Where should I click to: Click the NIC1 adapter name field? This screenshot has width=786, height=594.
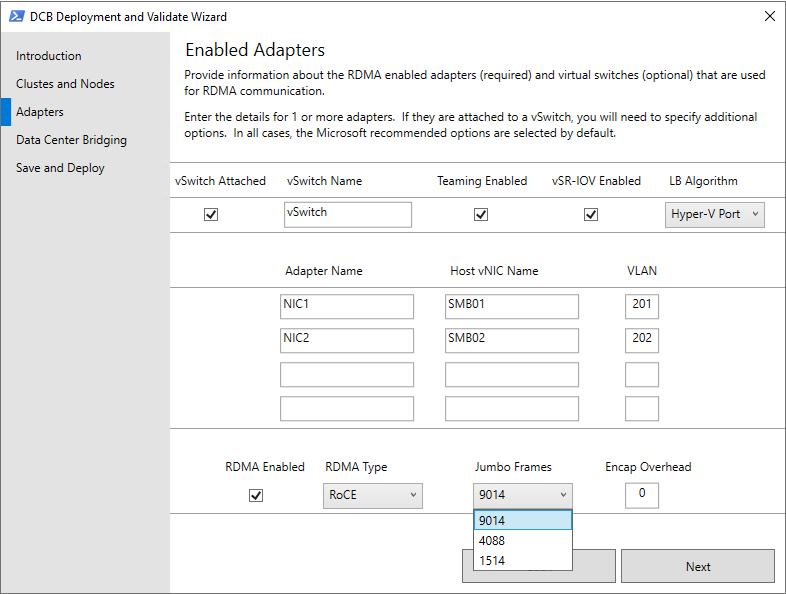pos(347,306)
